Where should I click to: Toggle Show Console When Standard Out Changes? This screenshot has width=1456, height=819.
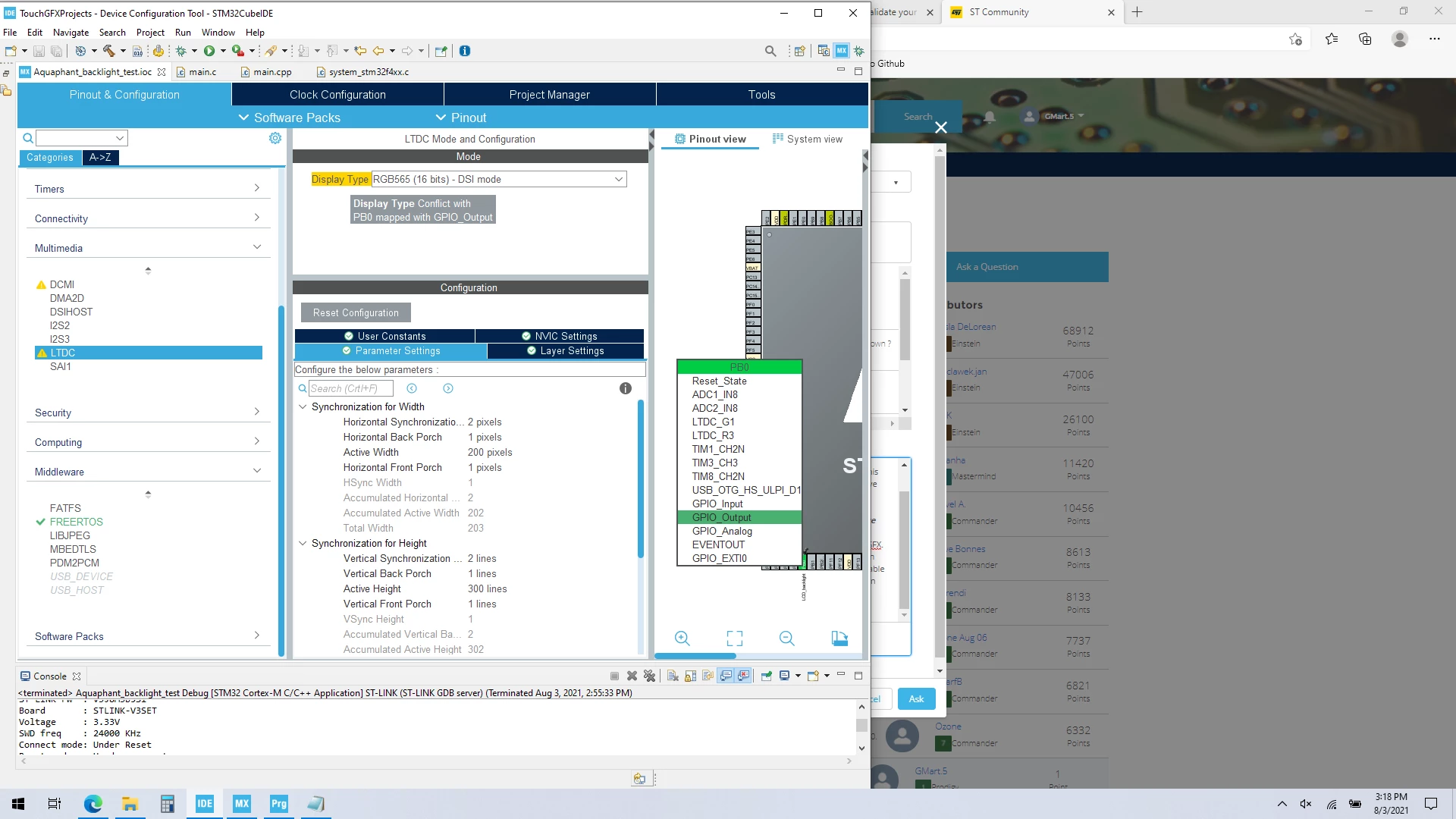point(726,676)
